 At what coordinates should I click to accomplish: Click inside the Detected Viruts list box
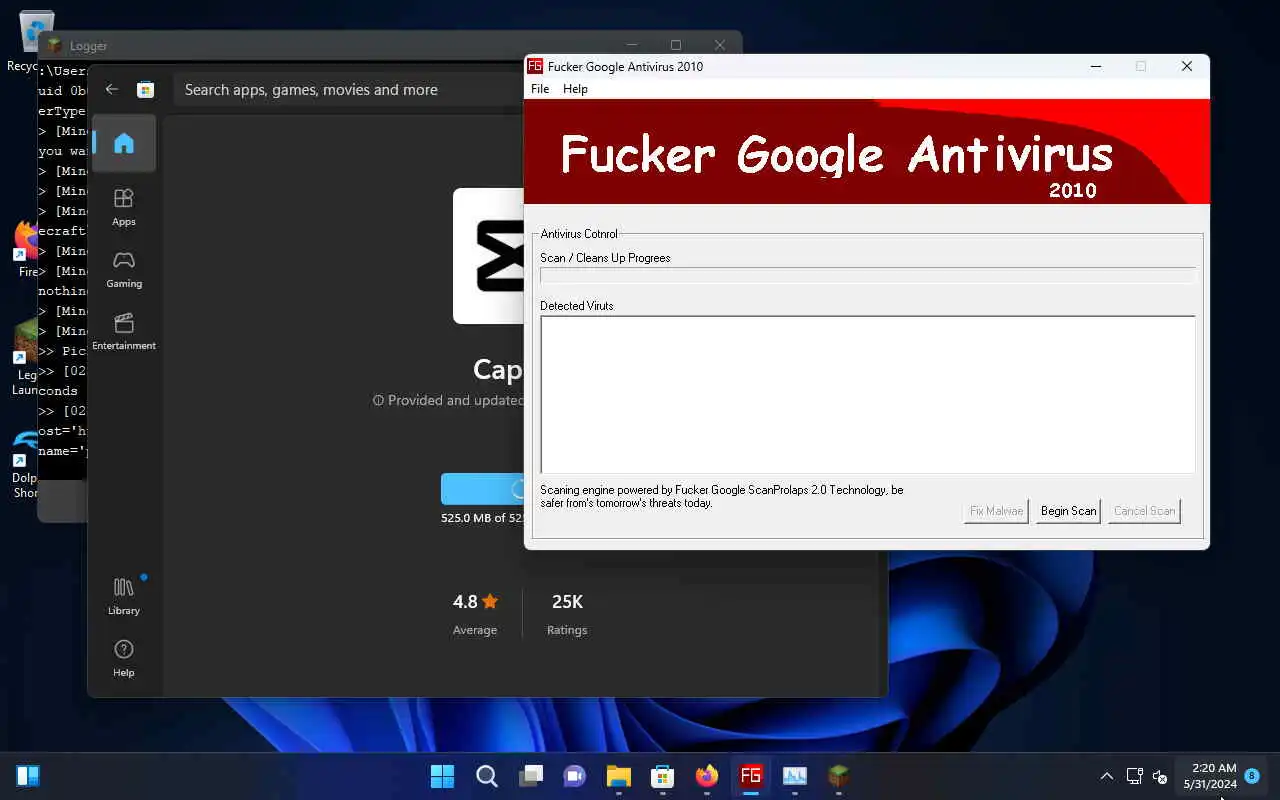click(x=867, y=394)
